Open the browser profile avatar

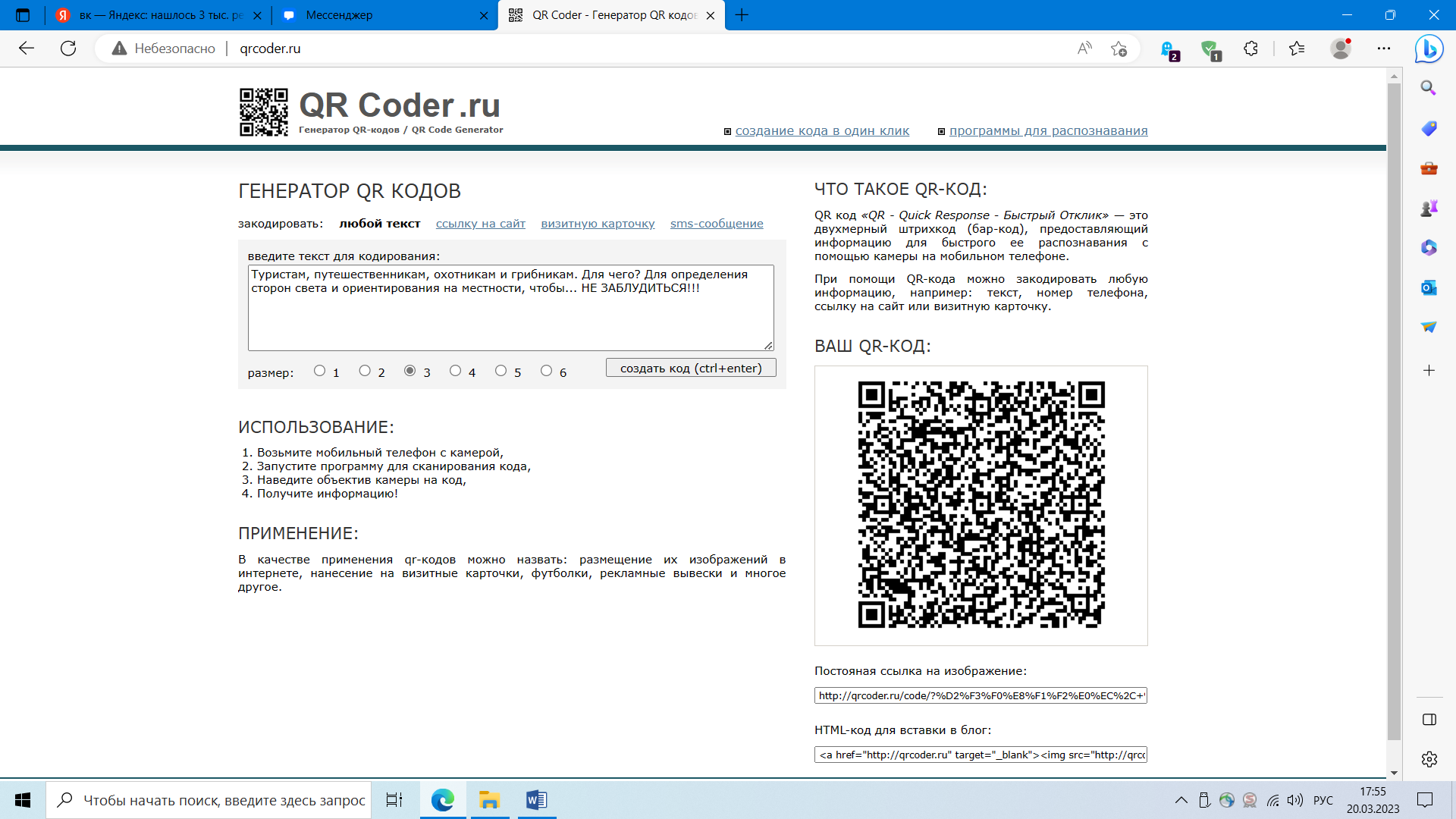[x=1341, y=49]
